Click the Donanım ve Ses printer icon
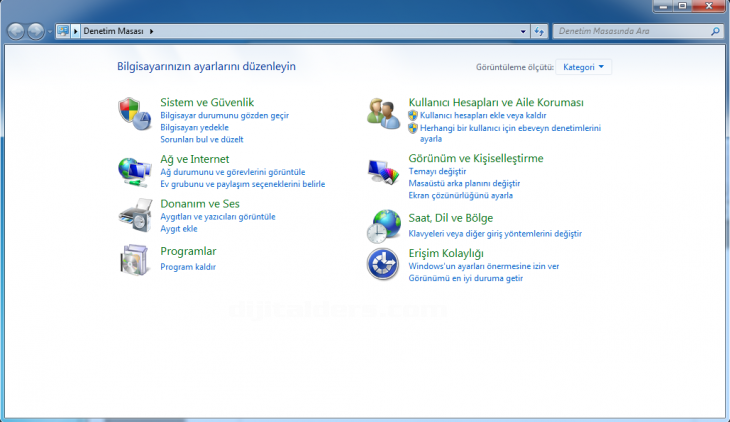Viewport: 730px width, 422px height. coord(132,214)
